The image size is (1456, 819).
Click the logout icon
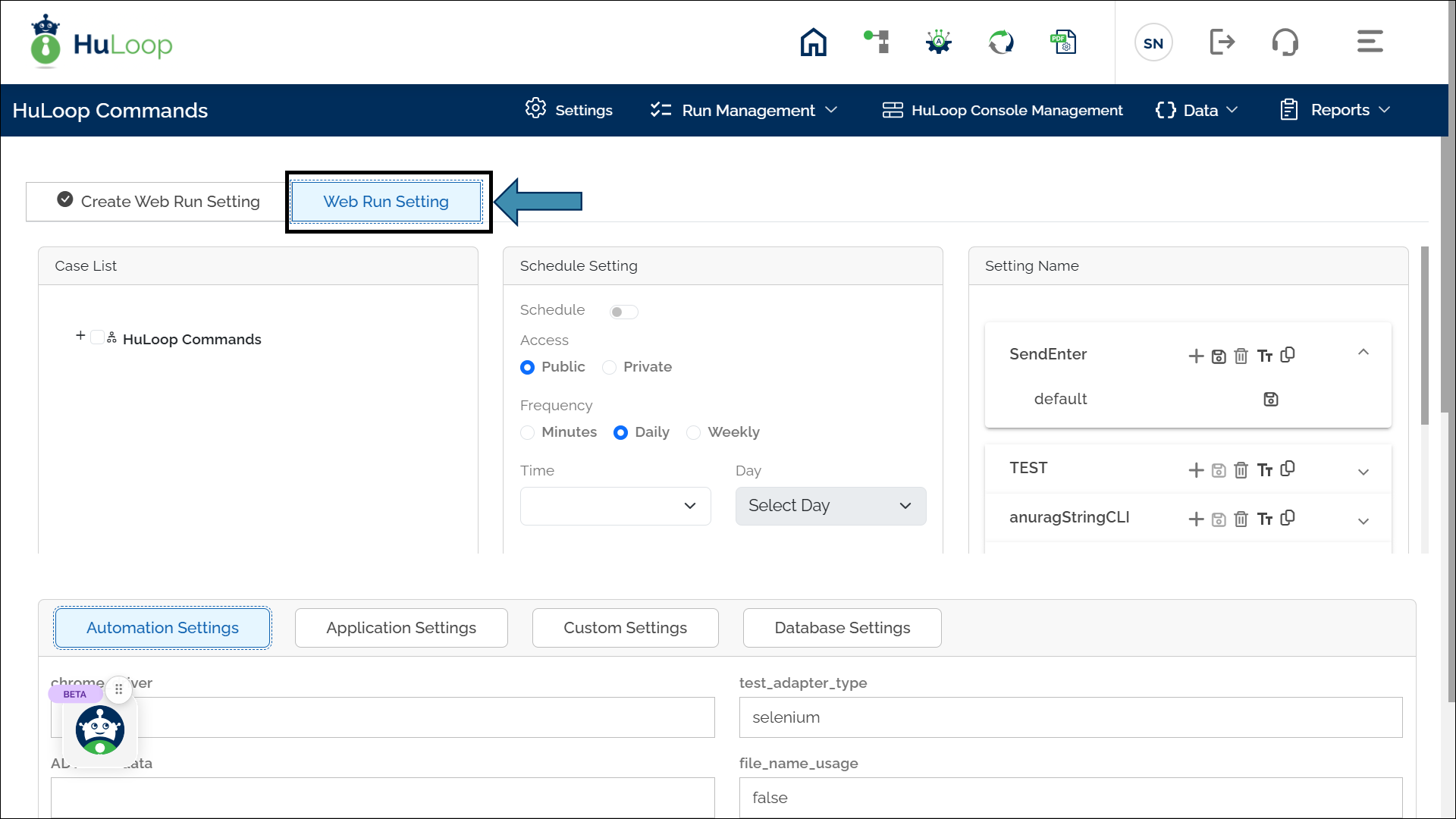coord(1222,42)
